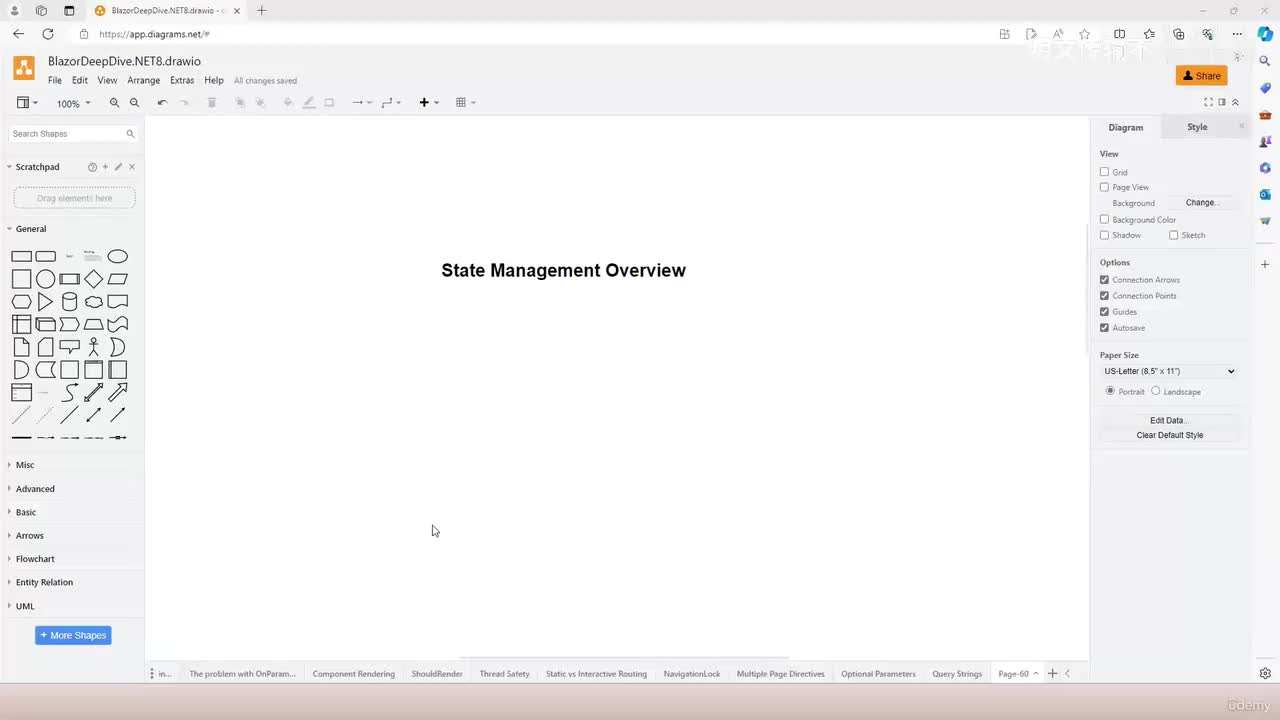Open the Paper Size dropdown
1280x720 pixels.
pos(1169,371)
